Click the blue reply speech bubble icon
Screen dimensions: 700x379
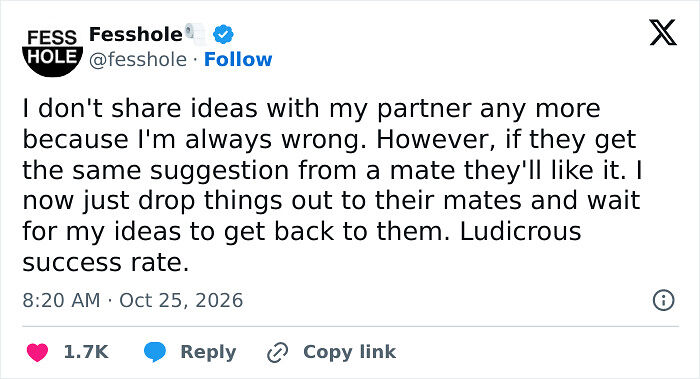pos(155,352)
